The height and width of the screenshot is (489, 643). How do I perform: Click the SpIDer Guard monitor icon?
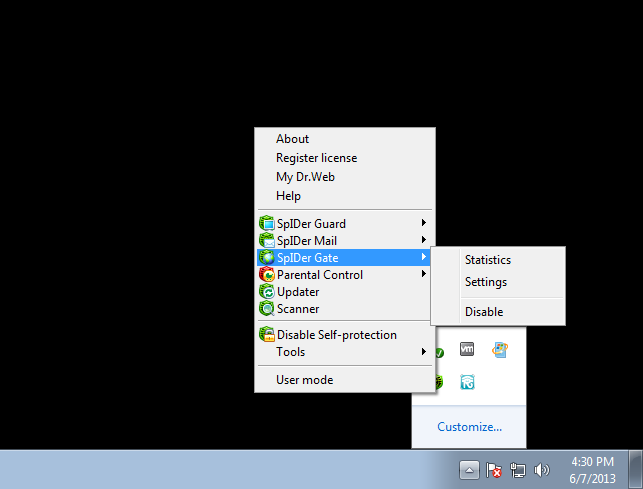267,223
